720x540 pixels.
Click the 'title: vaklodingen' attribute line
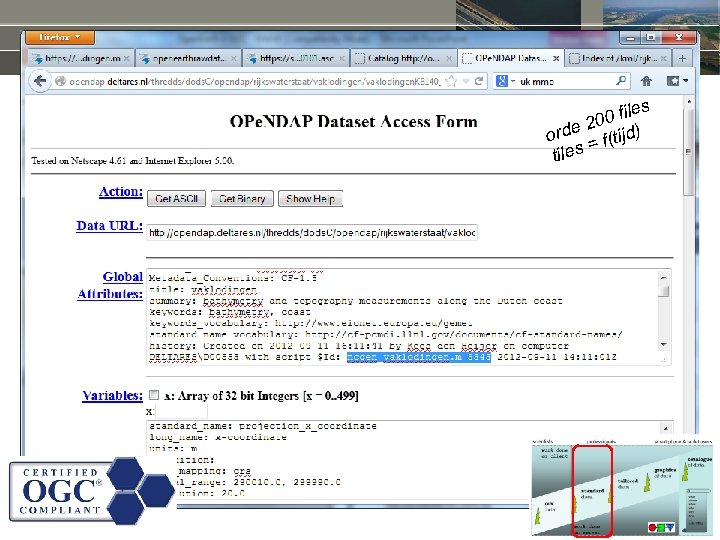pyautogui.click(x=203, y=290)
